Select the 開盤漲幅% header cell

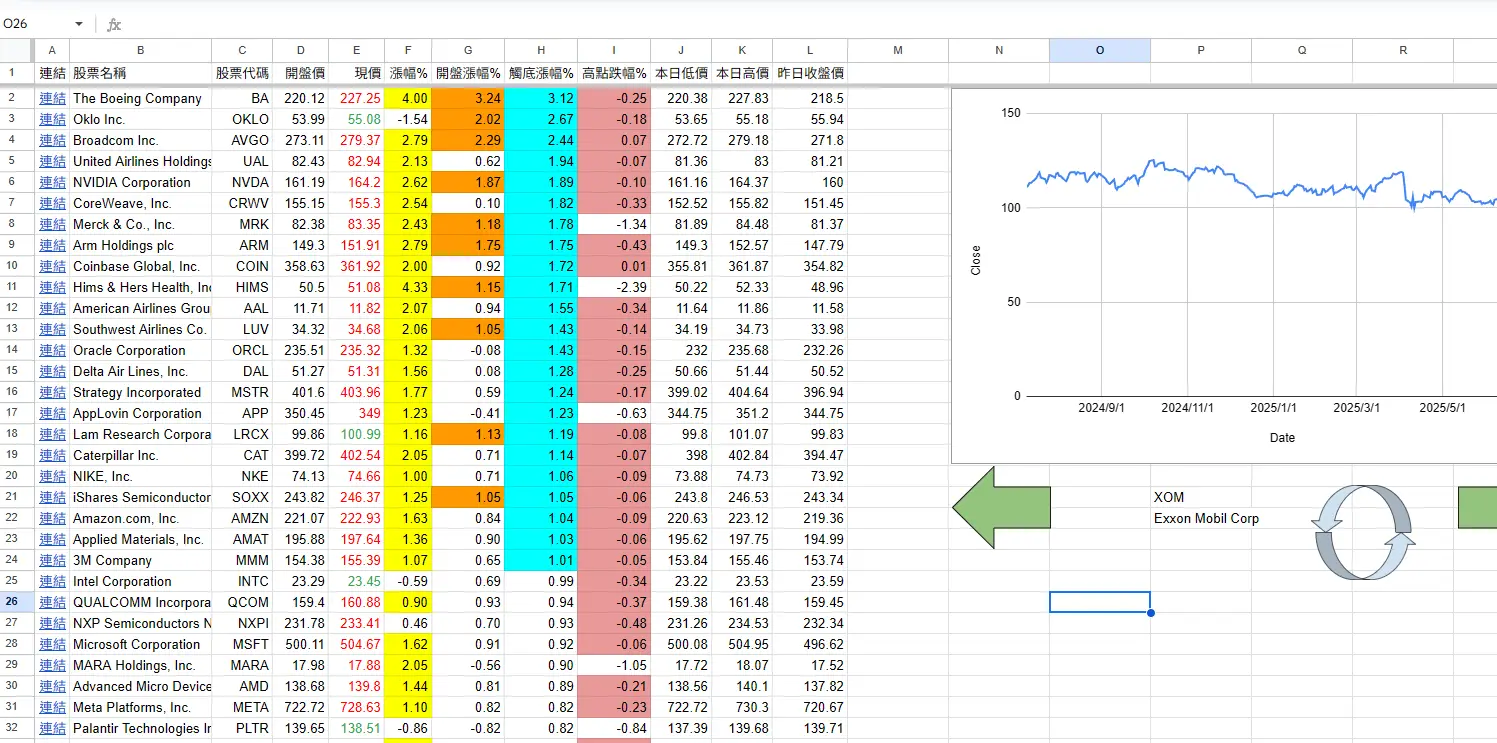point(468,73)
